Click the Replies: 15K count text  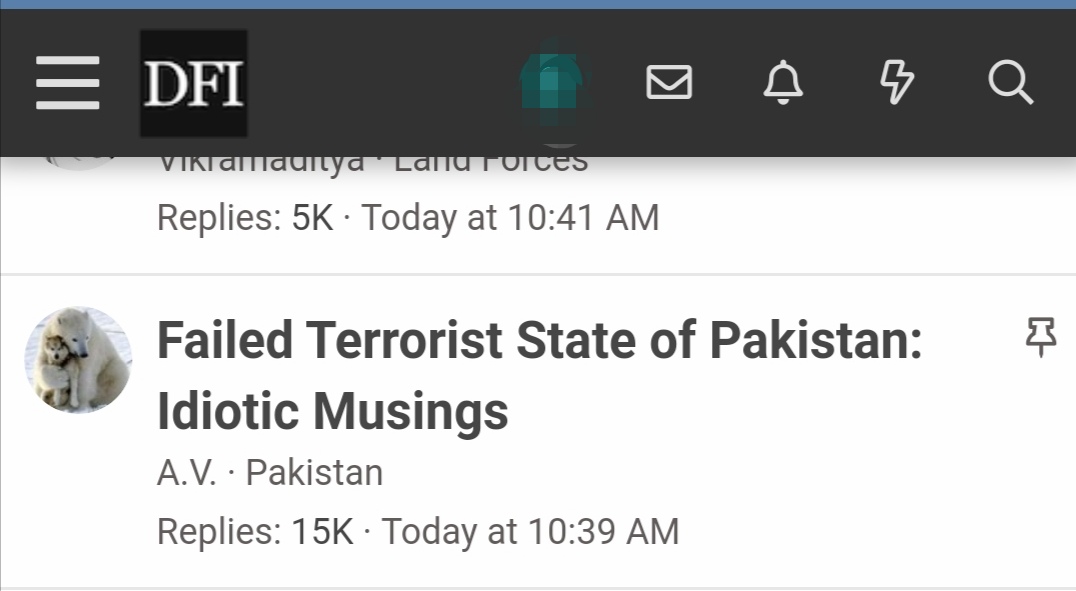tap(255, 531)
